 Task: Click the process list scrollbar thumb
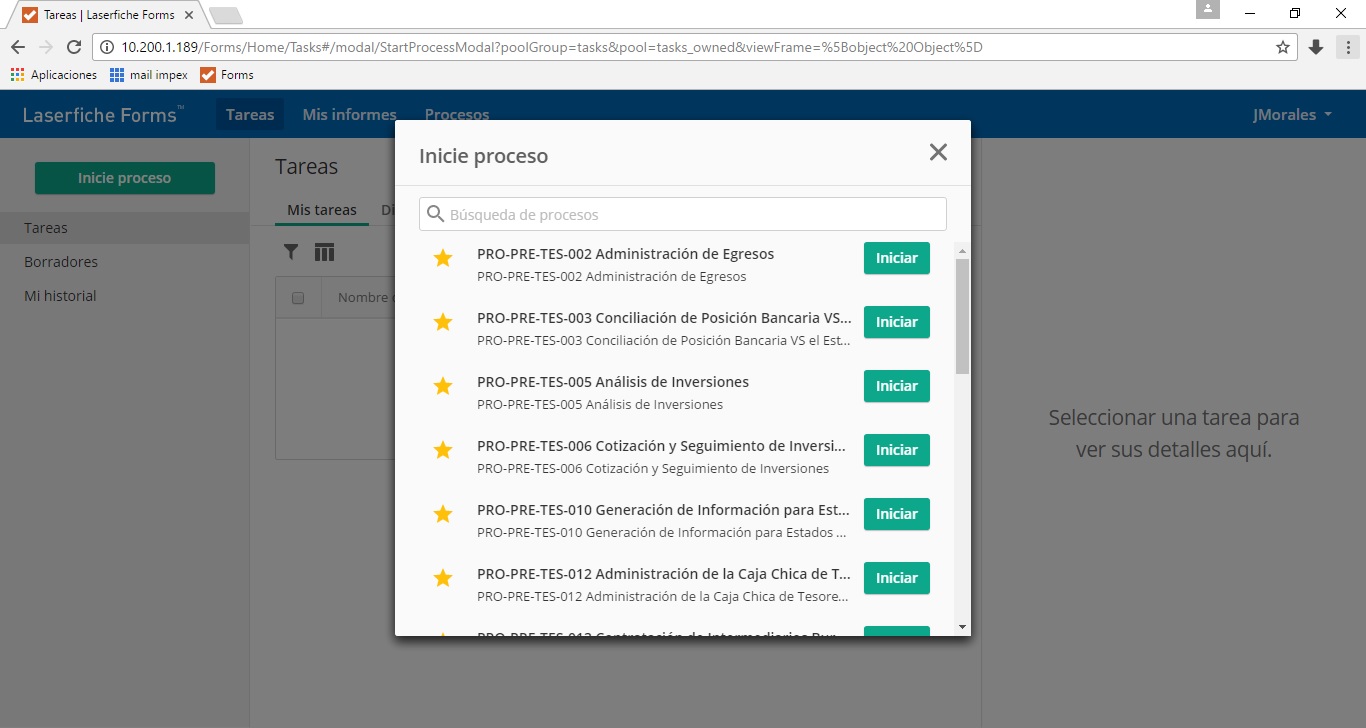(962, 316)
